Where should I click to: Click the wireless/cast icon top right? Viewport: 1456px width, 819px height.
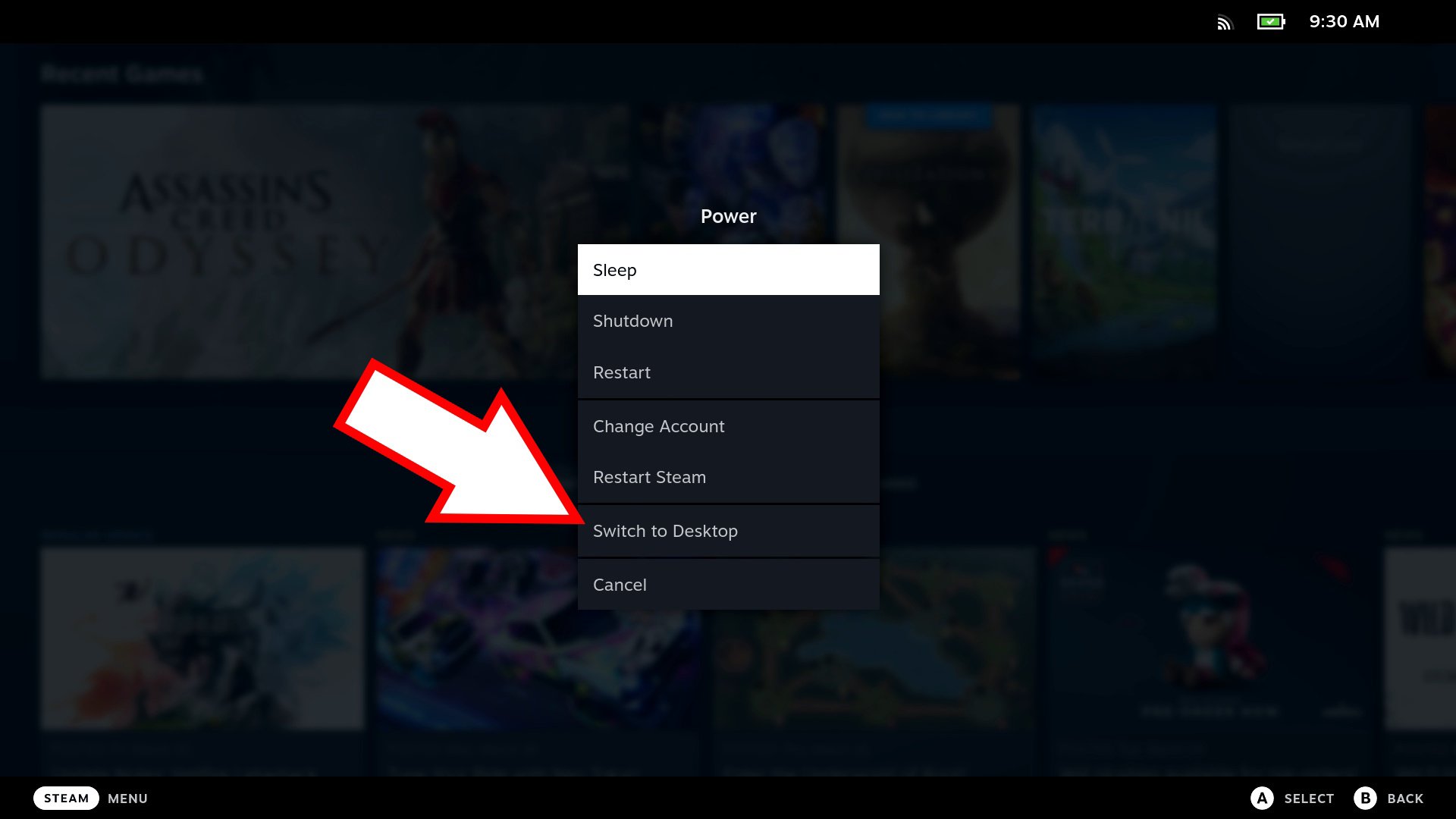(x=1224, y=21)
